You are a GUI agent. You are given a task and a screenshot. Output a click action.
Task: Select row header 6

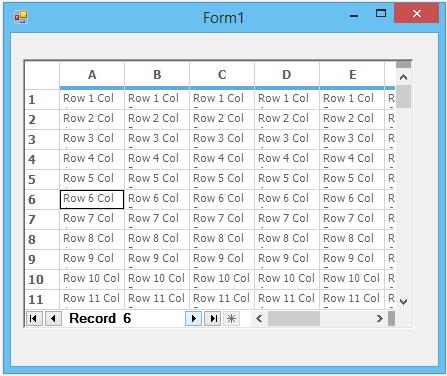[x=42, y=199]
